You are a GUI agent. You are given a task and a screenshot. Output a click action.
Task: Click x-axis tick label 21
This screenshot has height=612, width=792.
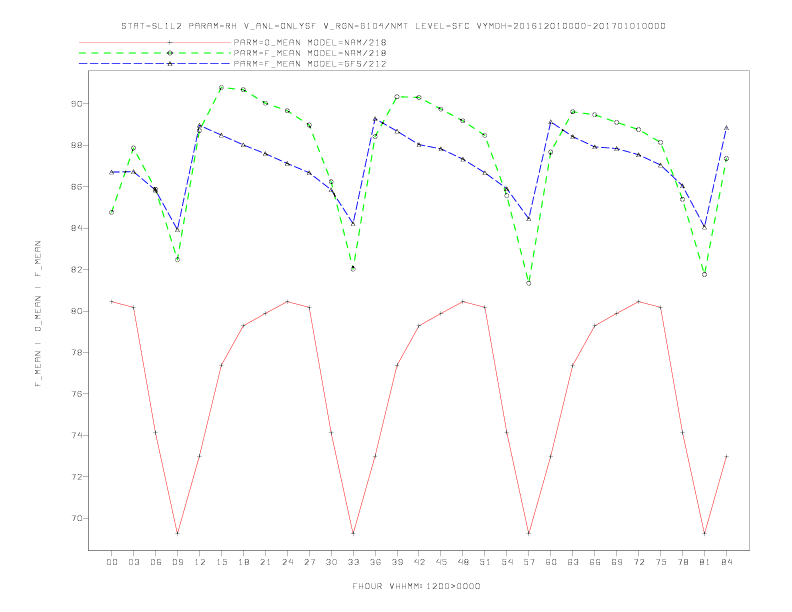coord(266,562)
